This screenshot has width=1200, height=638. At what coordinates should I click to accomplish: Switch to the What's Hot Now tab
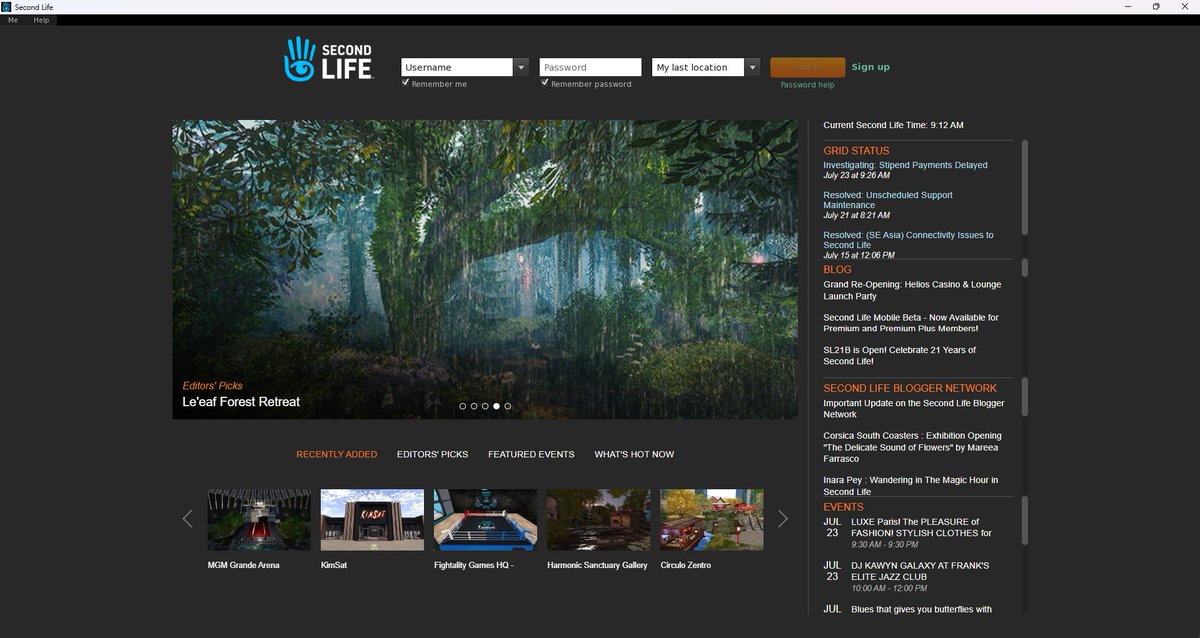point(634,454)
